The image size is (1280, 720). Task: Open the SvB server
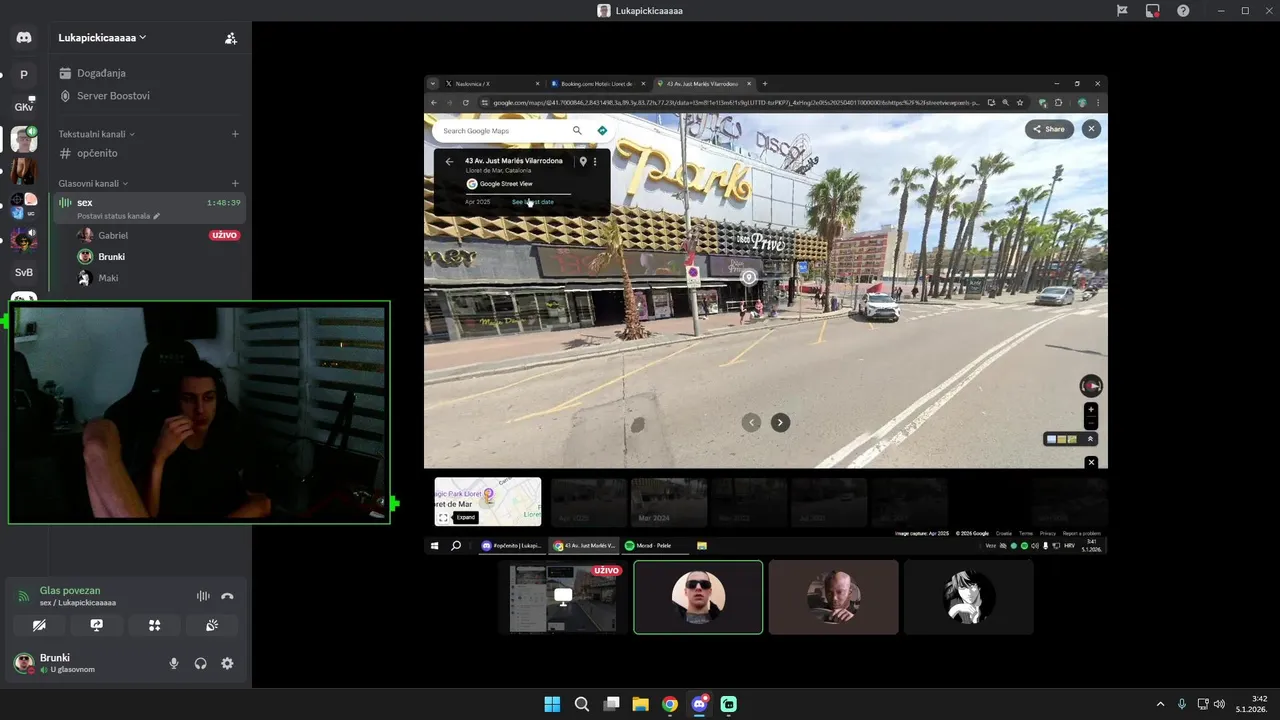(24, 272)
